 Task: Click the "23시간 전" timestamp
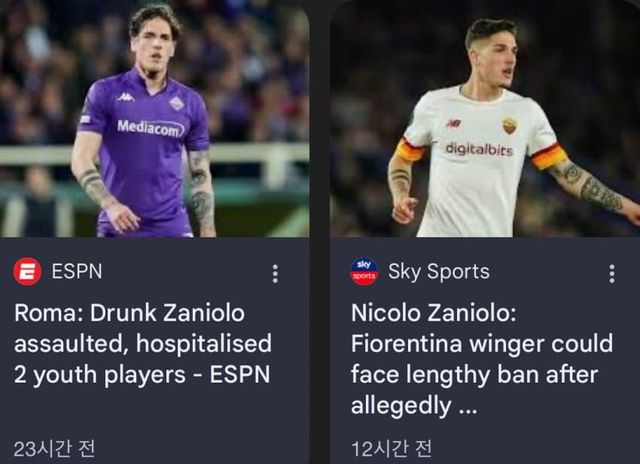(x=54, y=448)
